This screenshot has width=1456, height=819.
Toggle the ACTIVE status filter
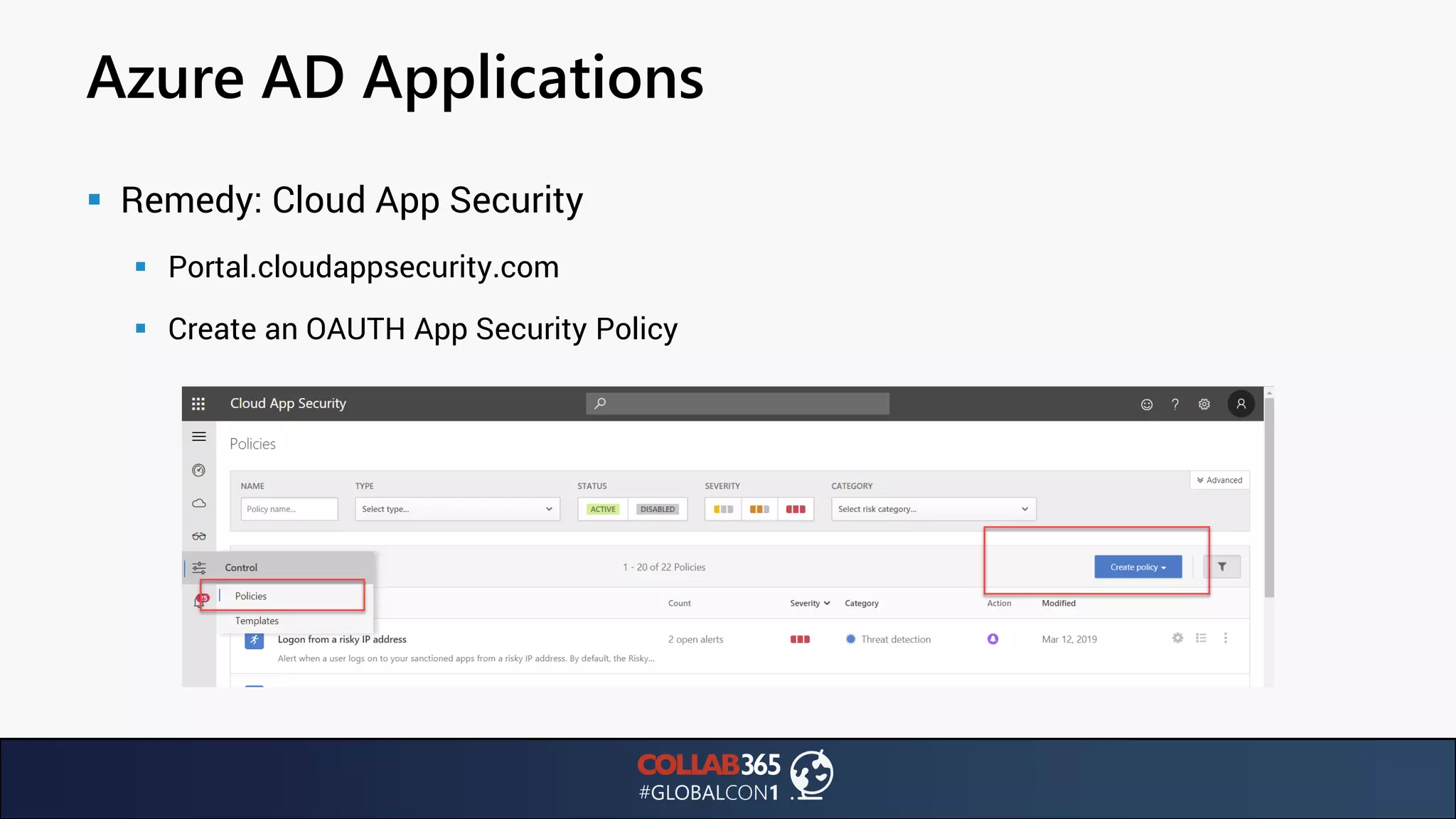click(x=603, y=509)
